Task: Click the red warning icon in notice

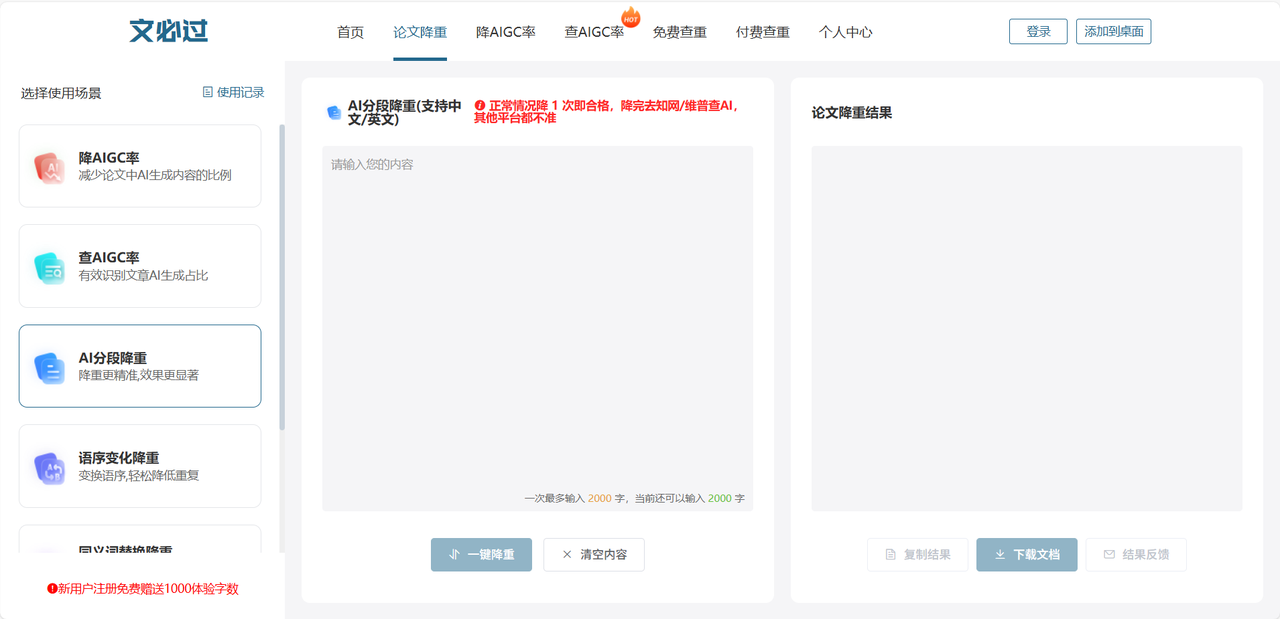Action: pos(480,105)
